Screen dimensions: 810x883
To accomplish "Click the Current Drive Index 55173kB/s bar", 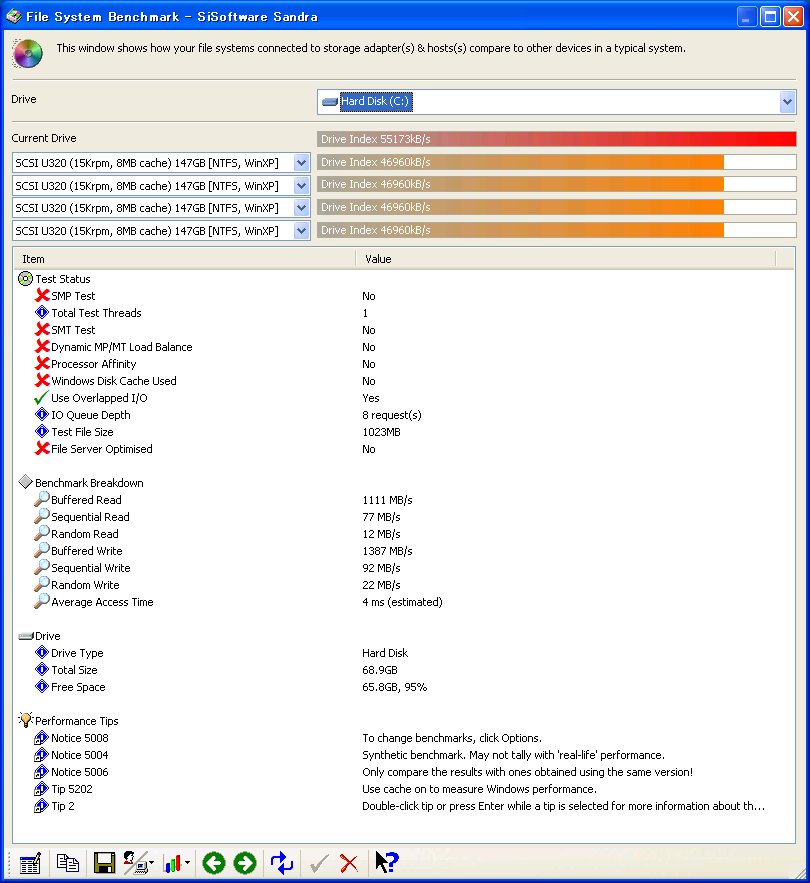I will [557, 139].
